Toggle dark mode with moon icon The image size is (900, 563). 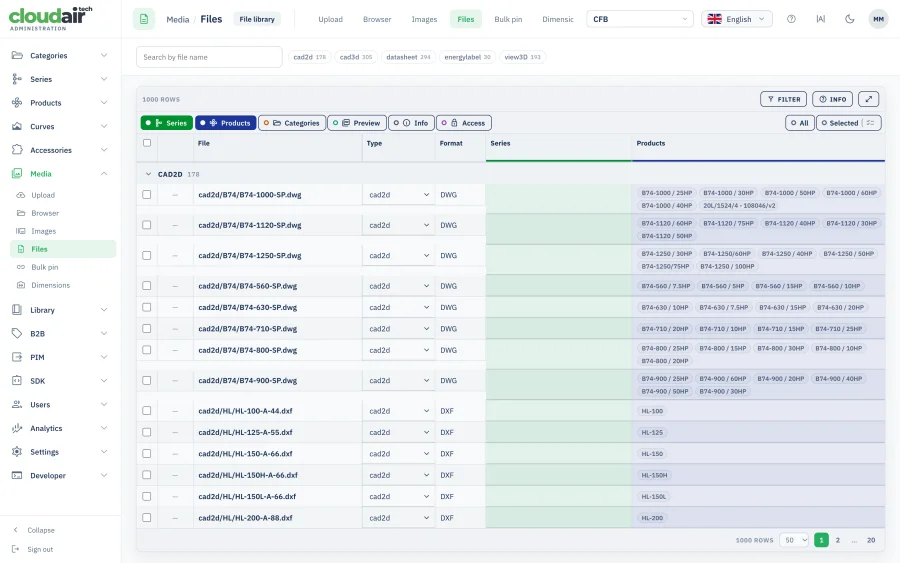(x=850, y=19)
